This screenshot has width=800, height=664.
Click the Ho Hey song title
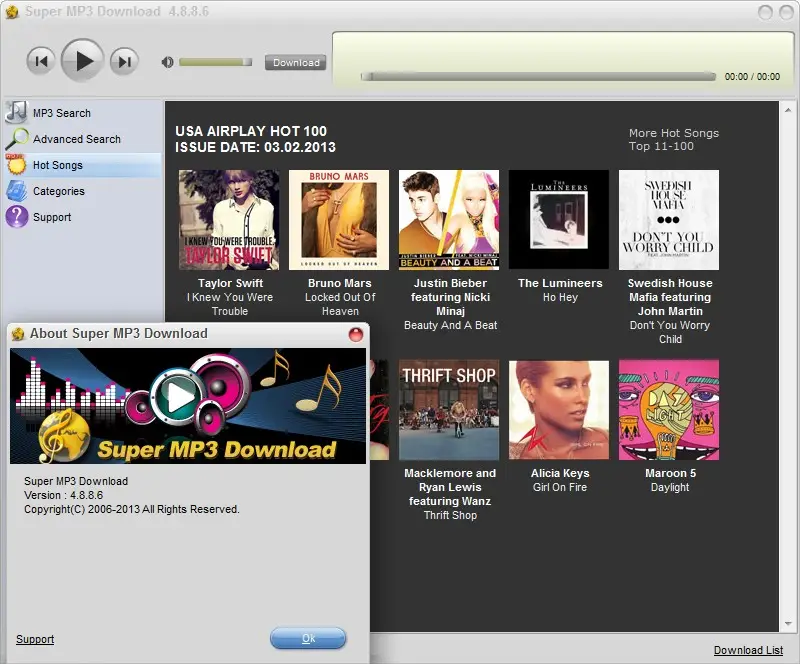pos(560,297)
